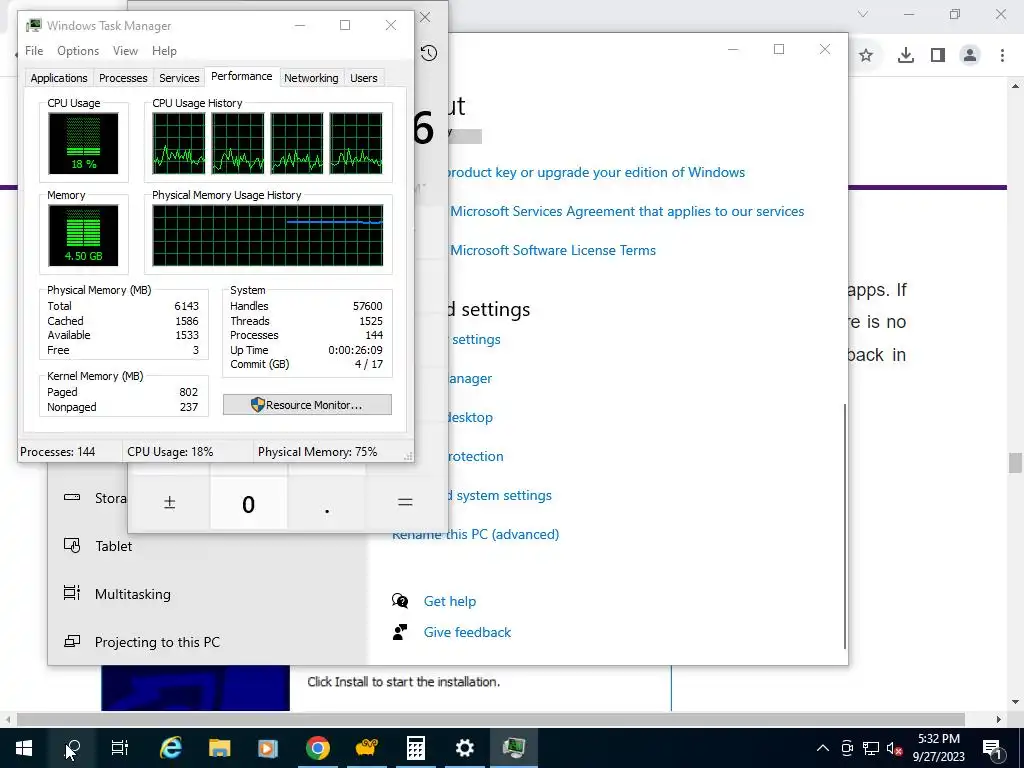The image size is (1024, 768).
Task: Click the calculator plus-minus key
Action: (x=169, y=502)
